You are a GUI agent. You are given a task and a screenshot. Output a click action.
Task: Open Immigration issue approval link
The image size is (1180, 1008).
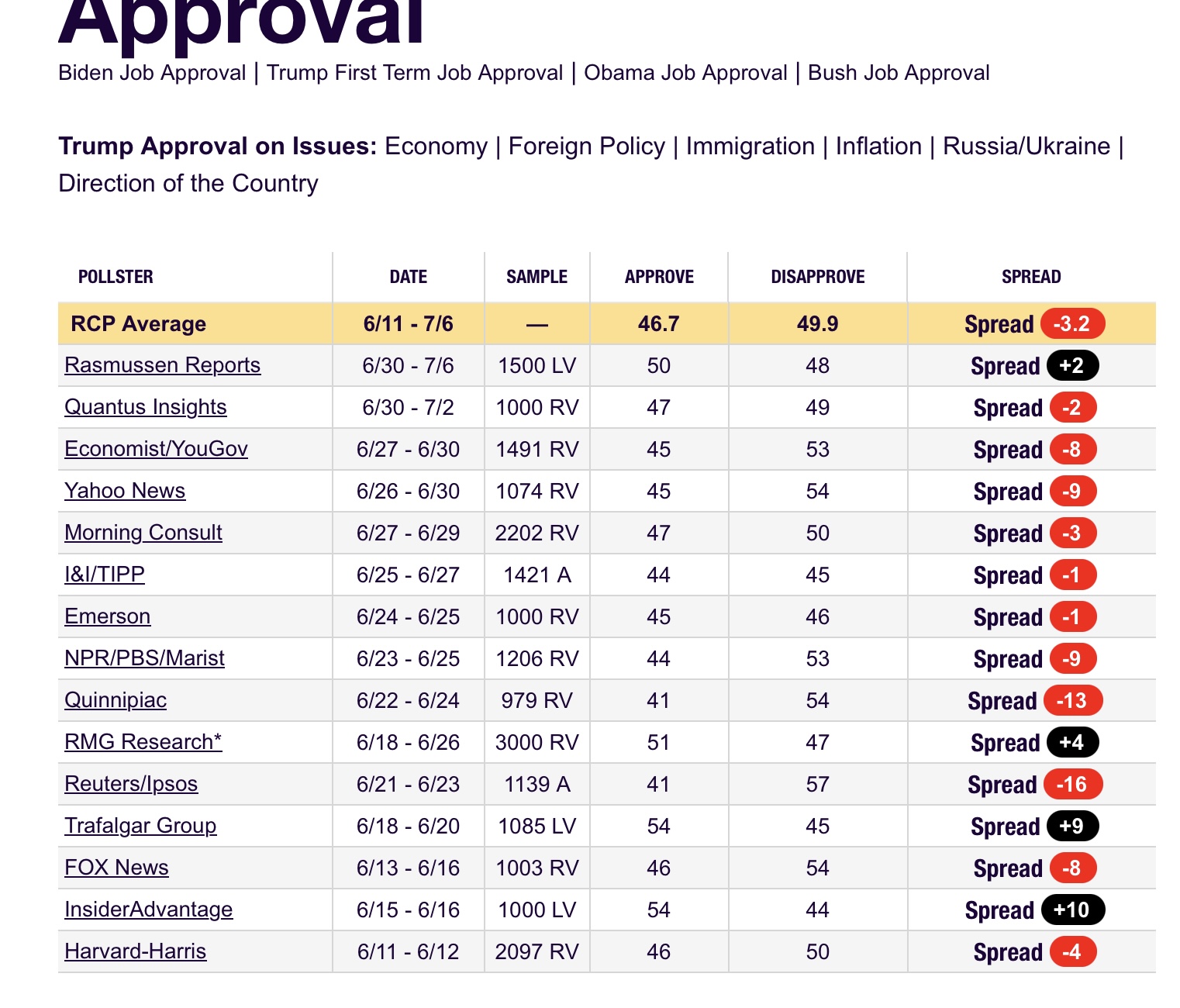(750, 147)
